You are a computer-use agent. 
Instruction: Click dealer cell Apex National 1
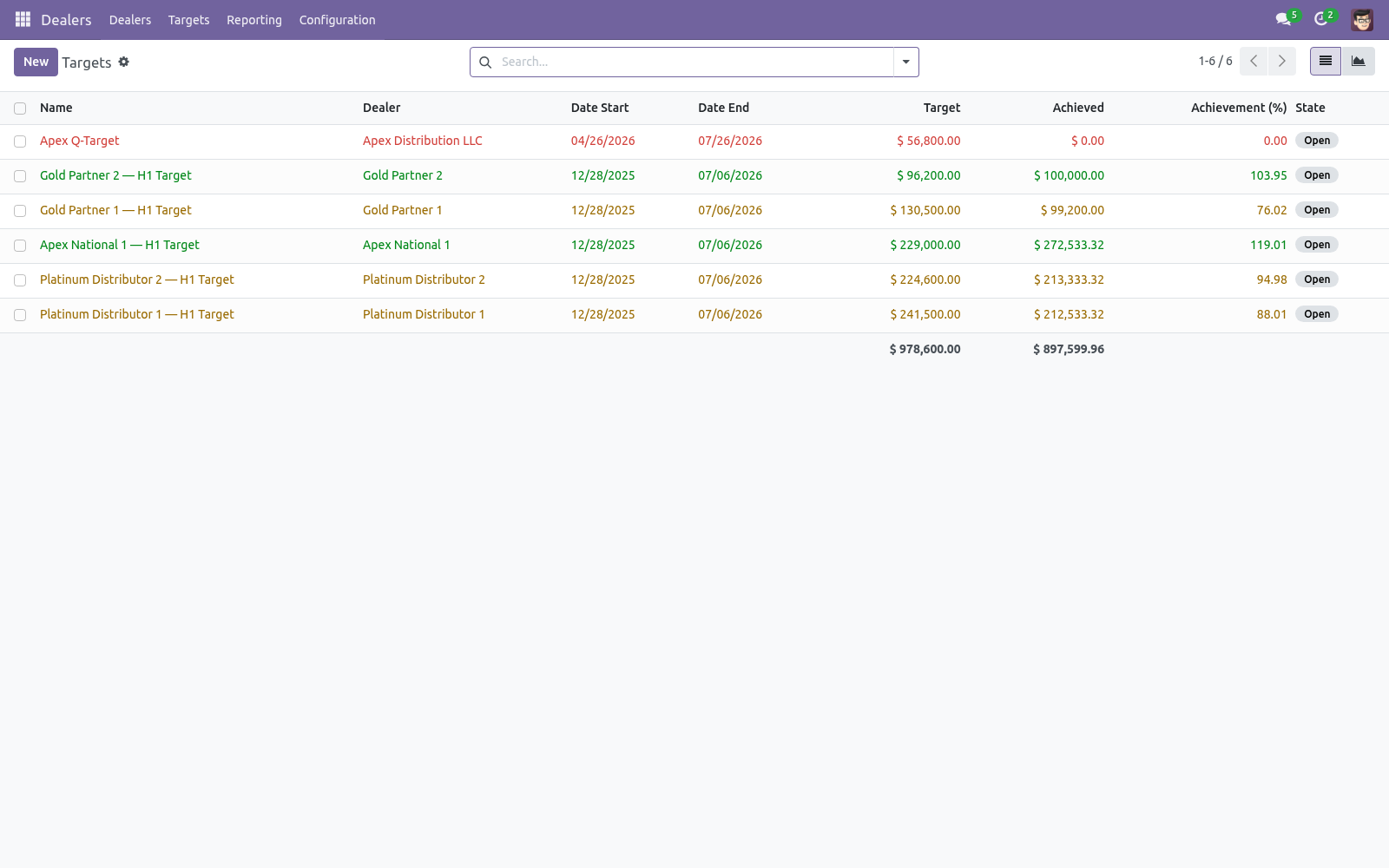[406, 245]
